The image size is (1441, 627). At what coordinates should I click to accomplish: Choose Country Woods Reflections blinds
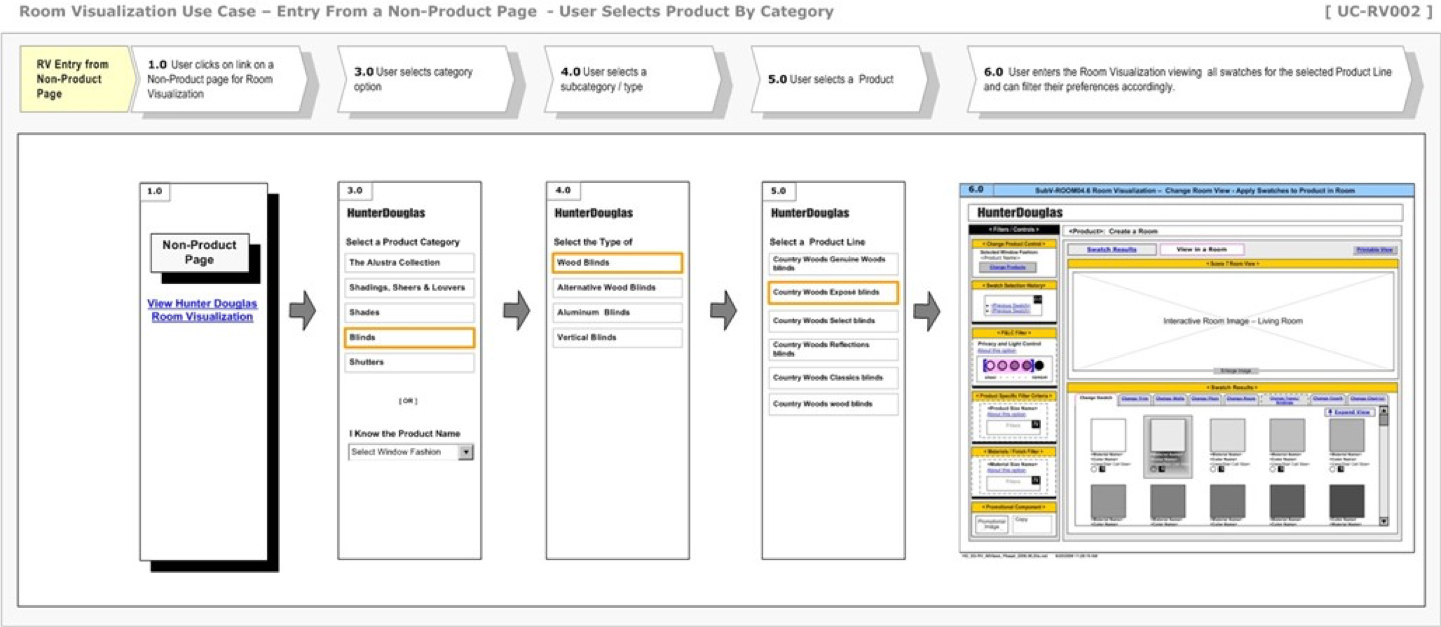833,349
